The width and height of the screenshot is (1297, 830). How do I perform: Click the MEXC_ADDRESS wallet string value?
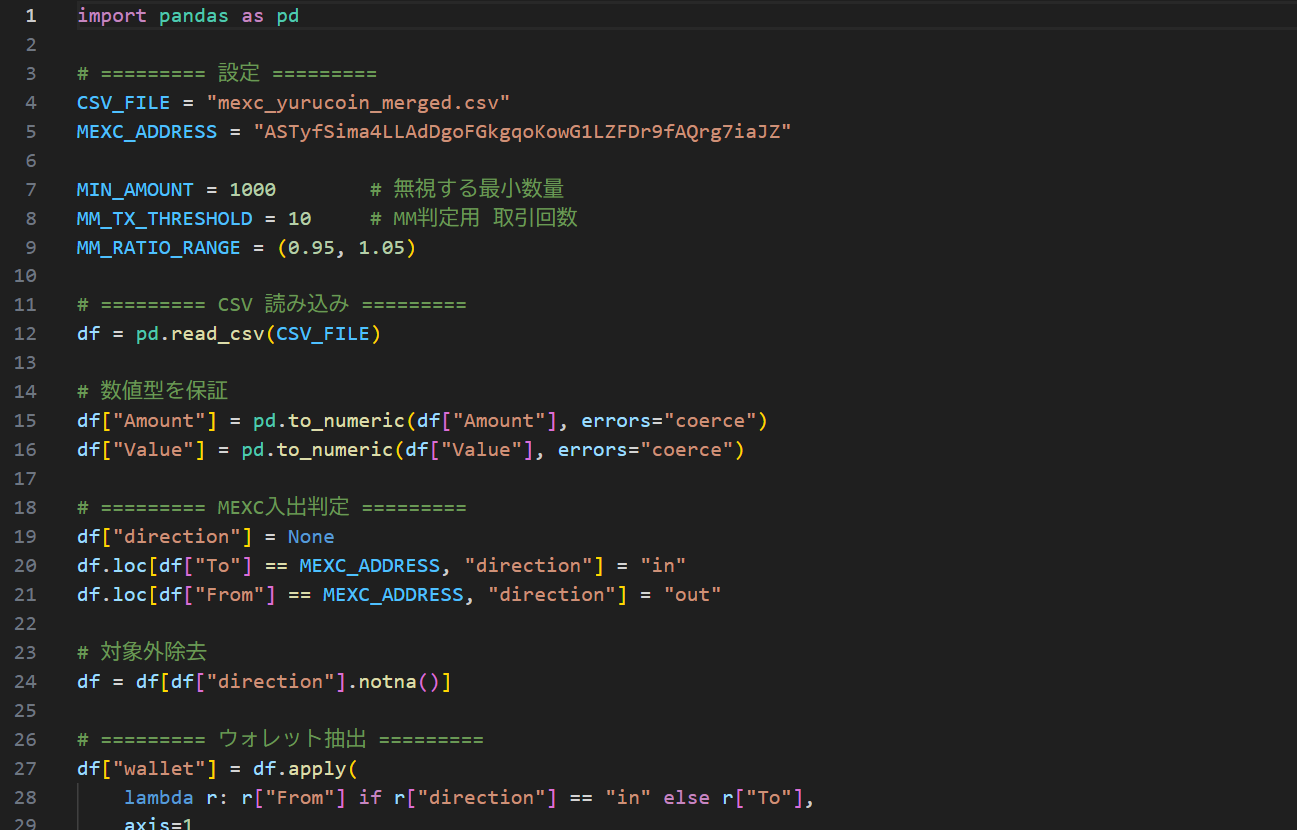tap(522, 131)
